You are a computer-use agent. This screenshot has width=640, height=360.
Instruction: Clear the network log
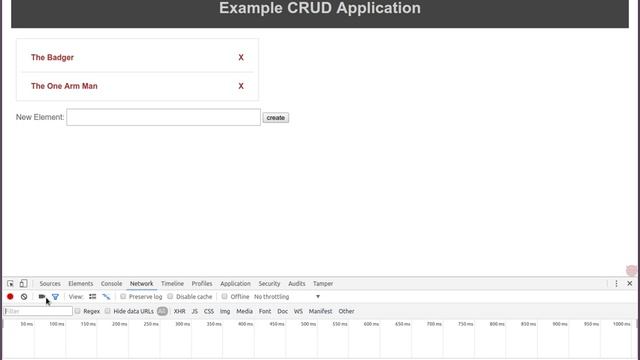coord(24,297)
